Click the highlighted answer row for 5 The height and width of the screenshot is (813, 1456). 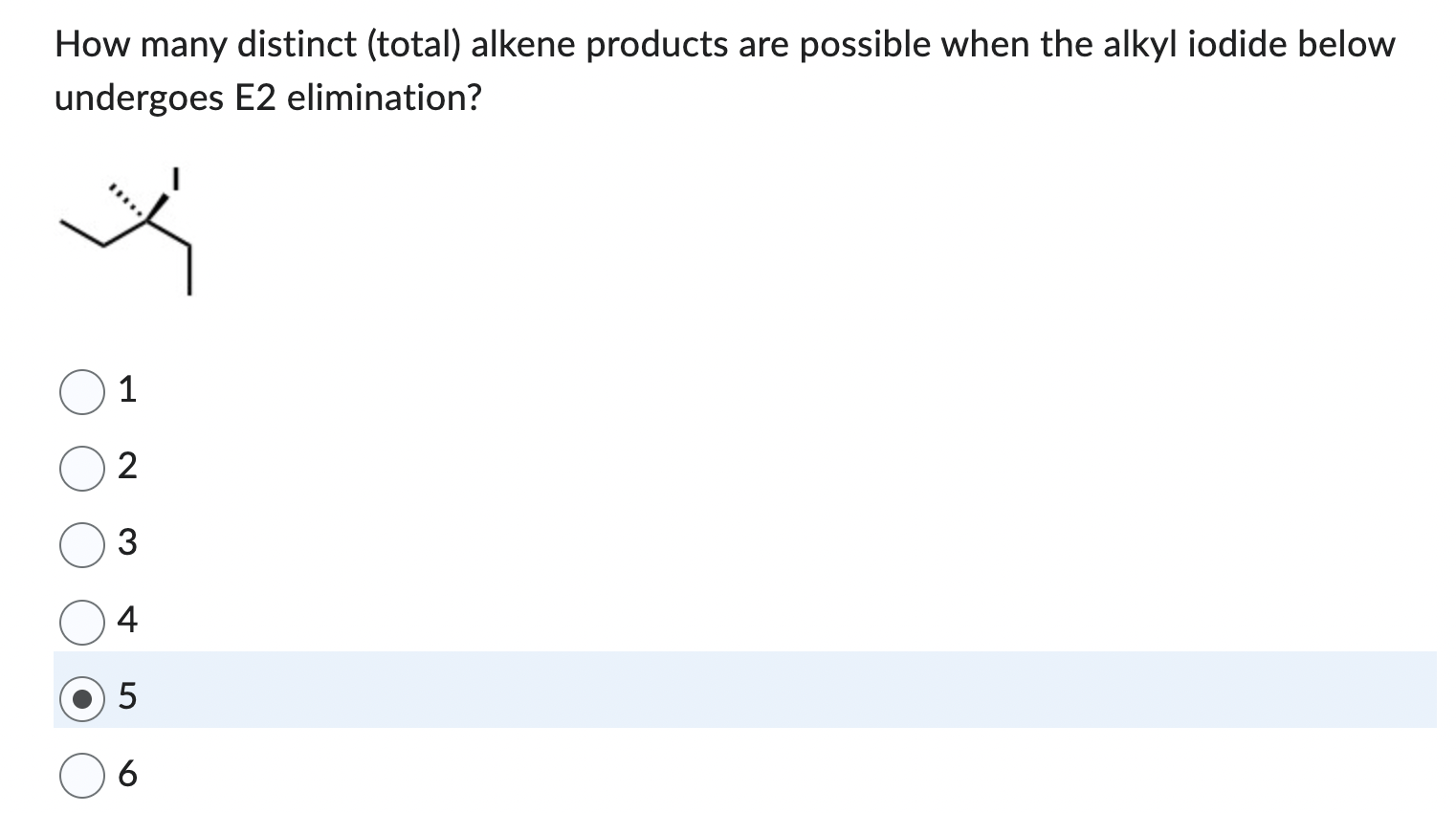point(670,698)
